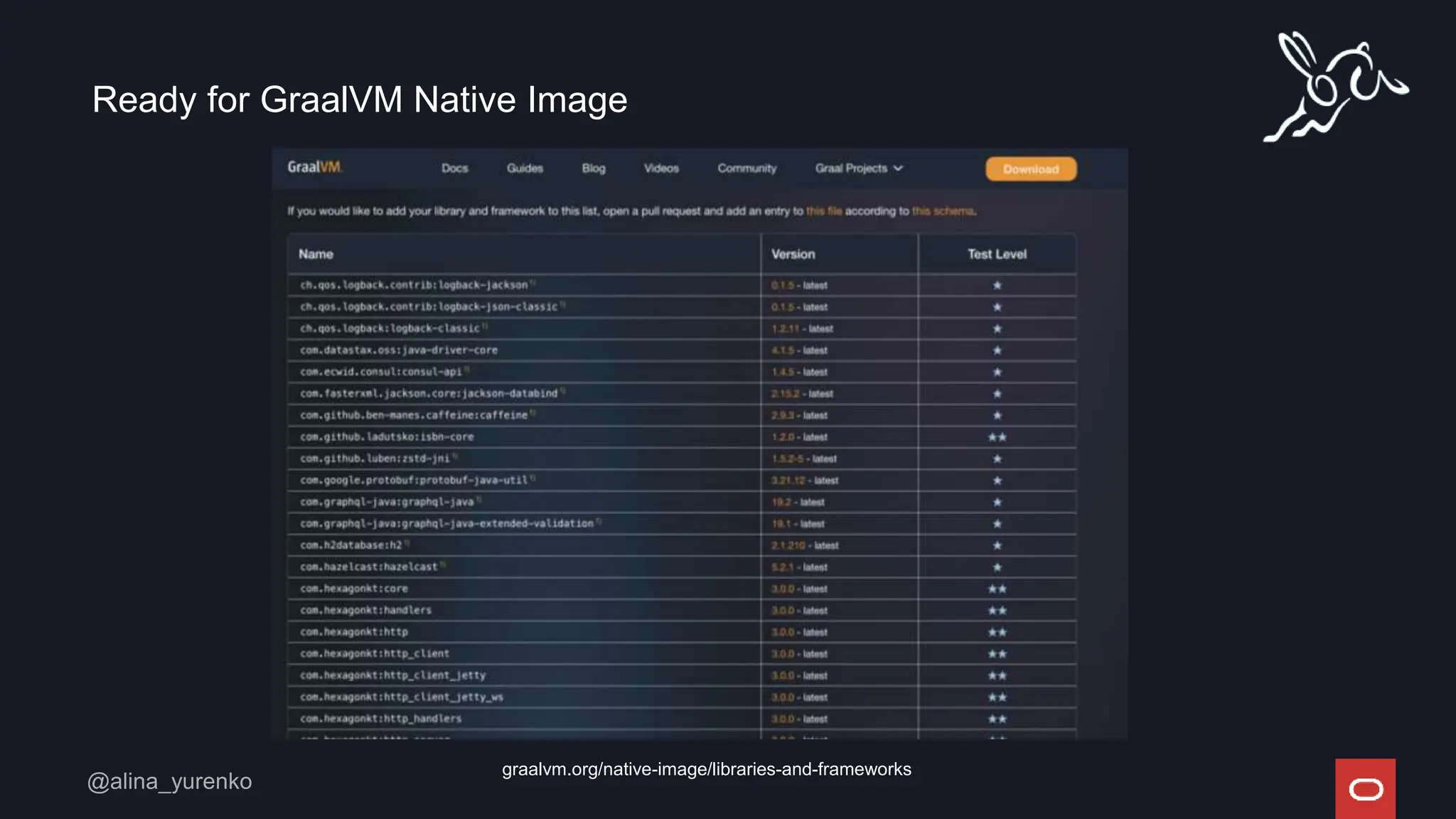Open the Community page

point(746,168)
